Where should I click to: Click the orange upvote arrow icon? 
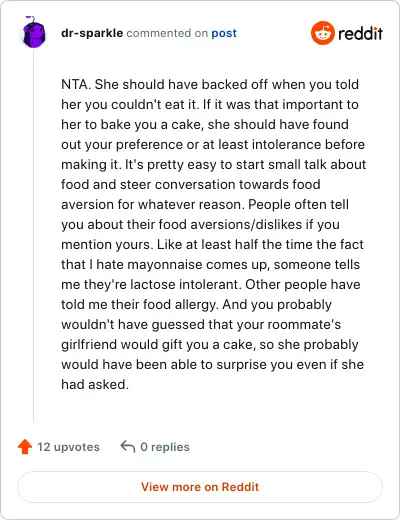pos(25,447)
